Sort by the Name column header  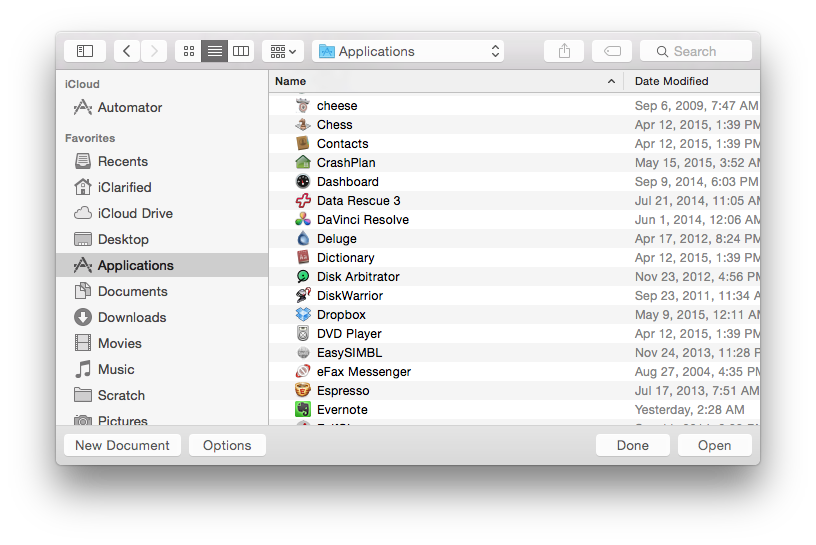(x=447, y=81)
